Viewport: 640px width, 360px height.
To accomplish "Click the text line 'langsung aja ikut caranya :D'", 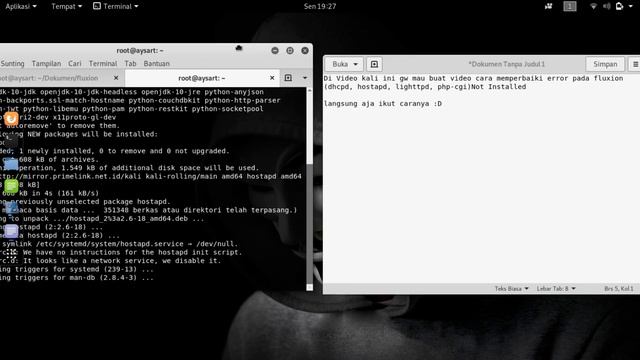I will tap(383, 104).
